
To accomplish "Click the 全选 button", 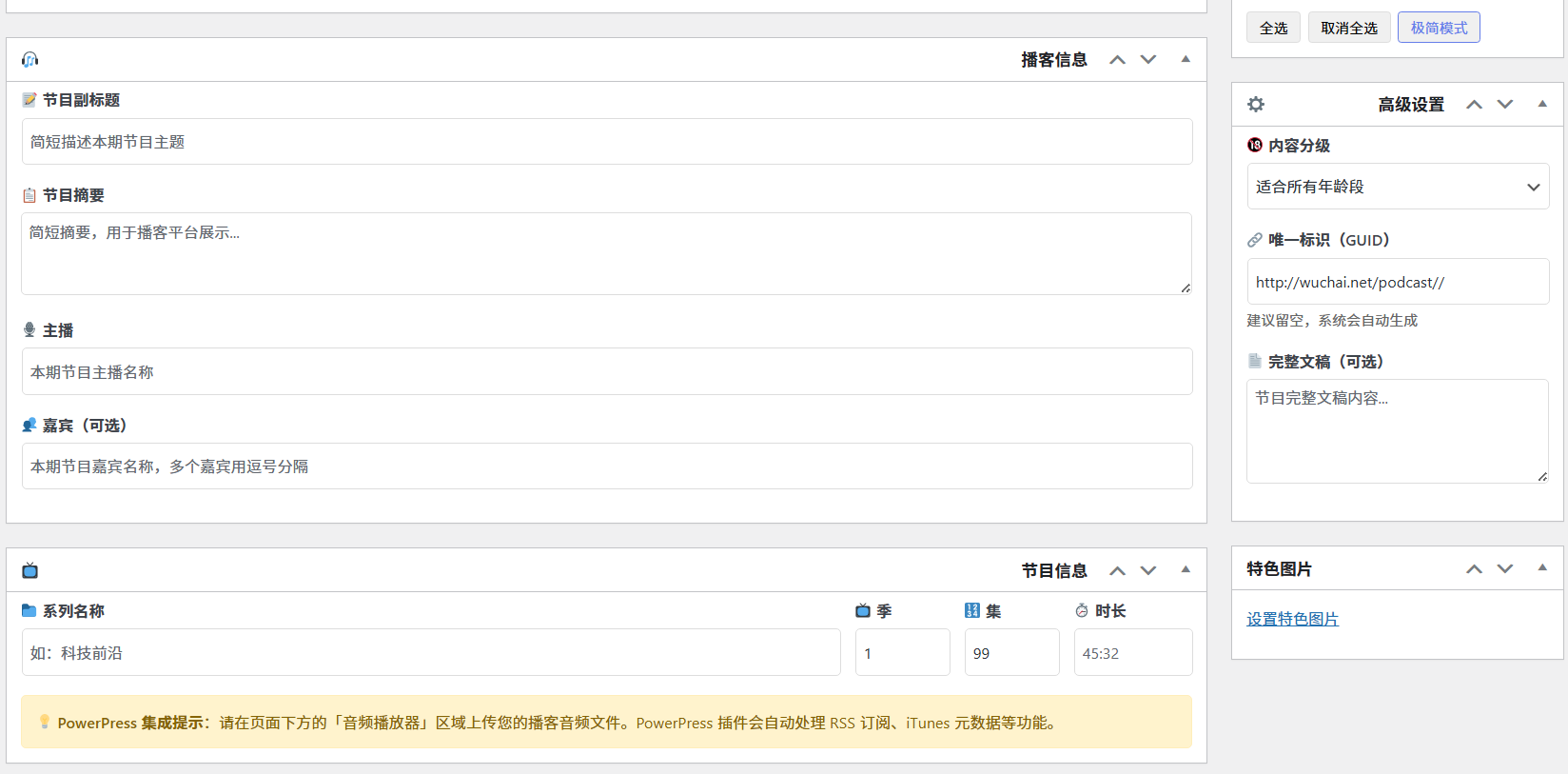I will pyautogui.click(x=1273, y=28).
